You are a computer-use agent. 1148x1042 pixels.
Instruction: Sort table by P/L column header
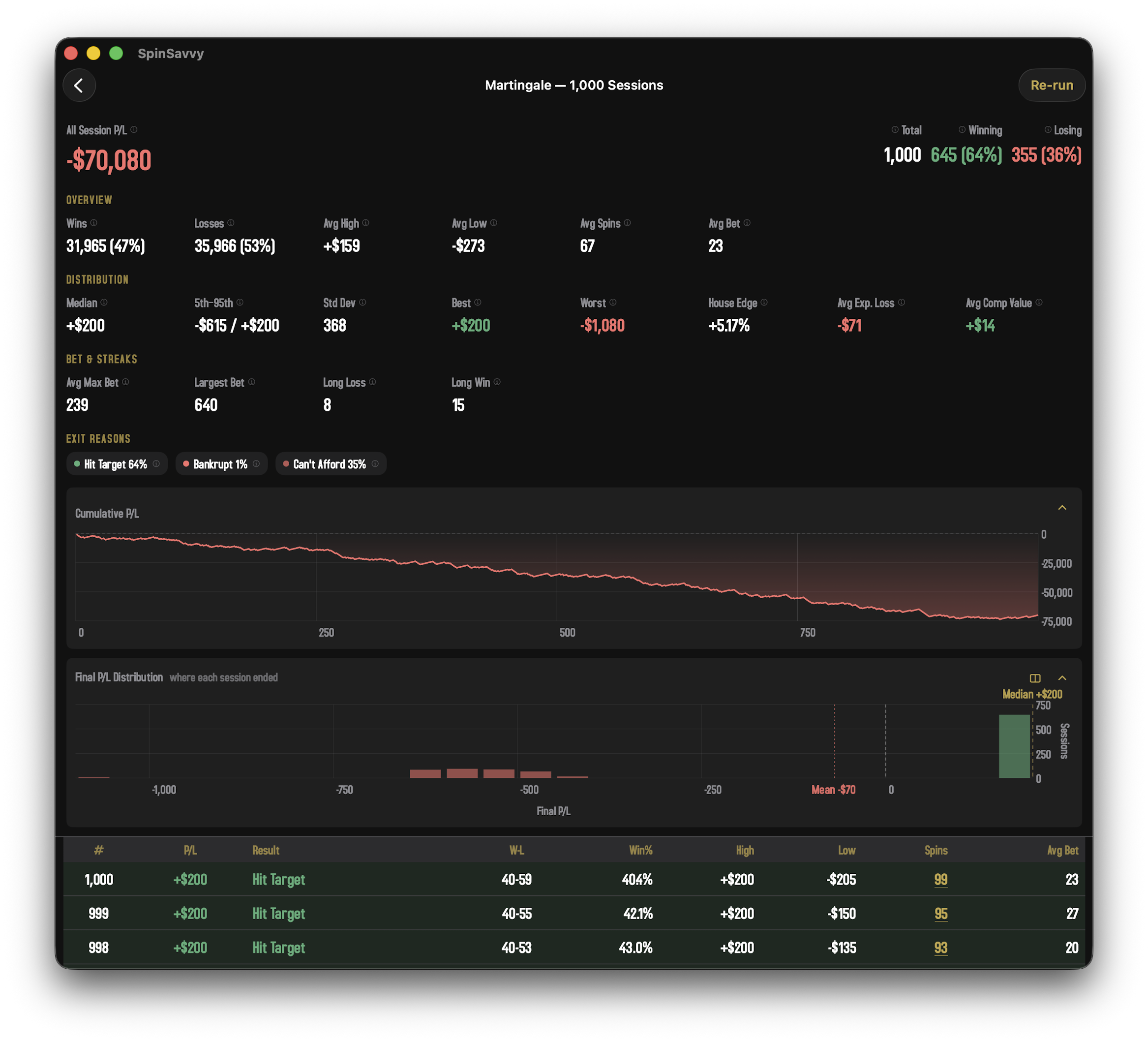tap(190, 850)
